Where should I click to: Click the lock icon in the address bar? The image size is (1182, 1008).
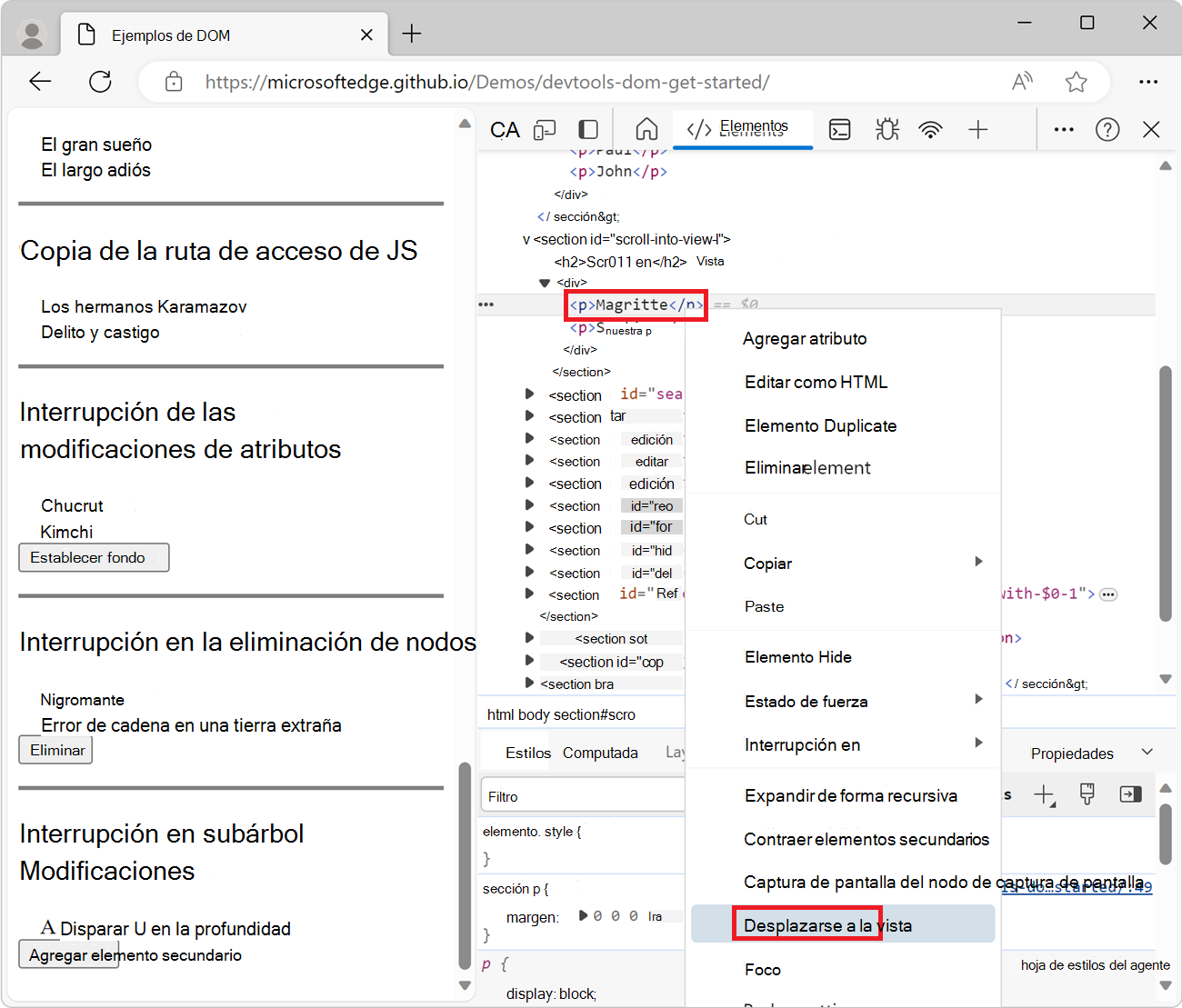(x=174, y=82)
